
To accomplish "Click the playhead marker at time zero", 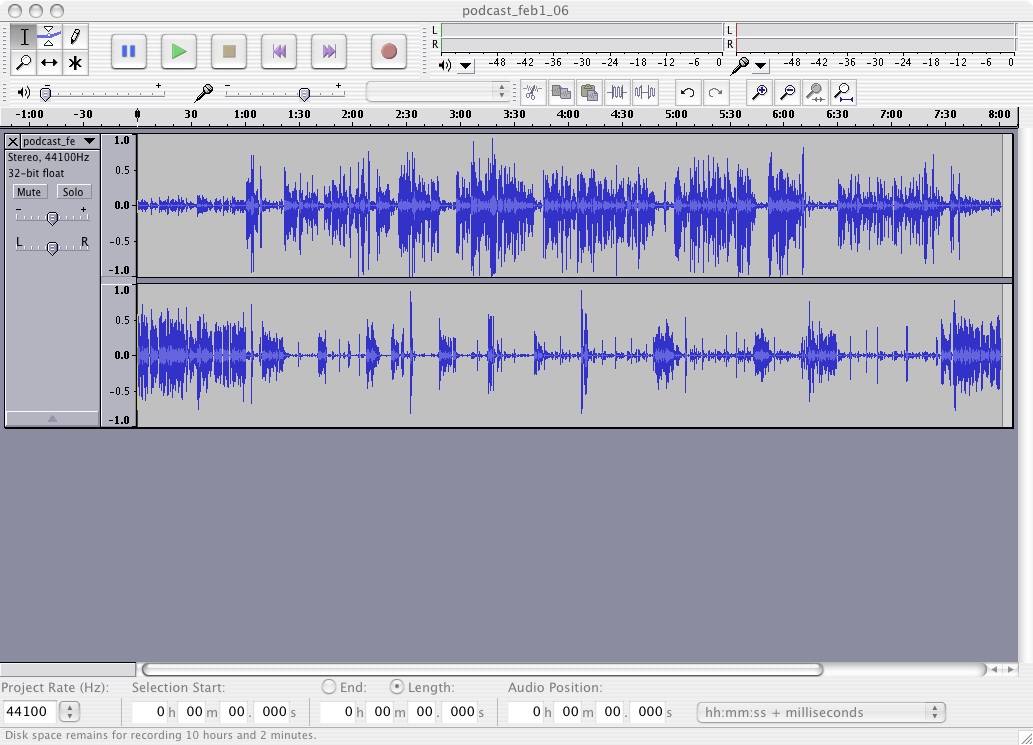I will click(137, 115).
